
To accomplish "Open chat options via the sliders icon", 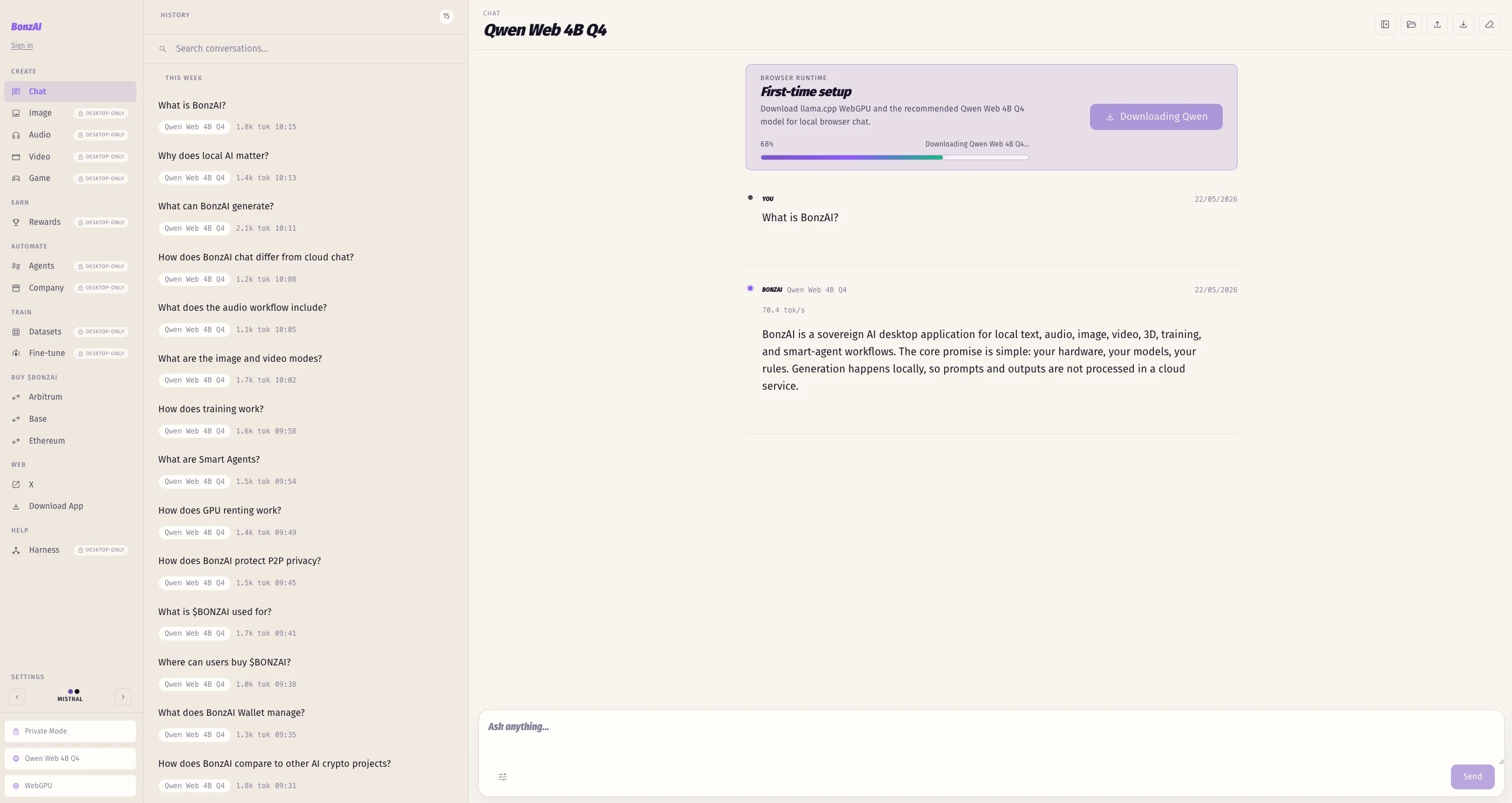I will pyautogui.click(x=503, y=777).
